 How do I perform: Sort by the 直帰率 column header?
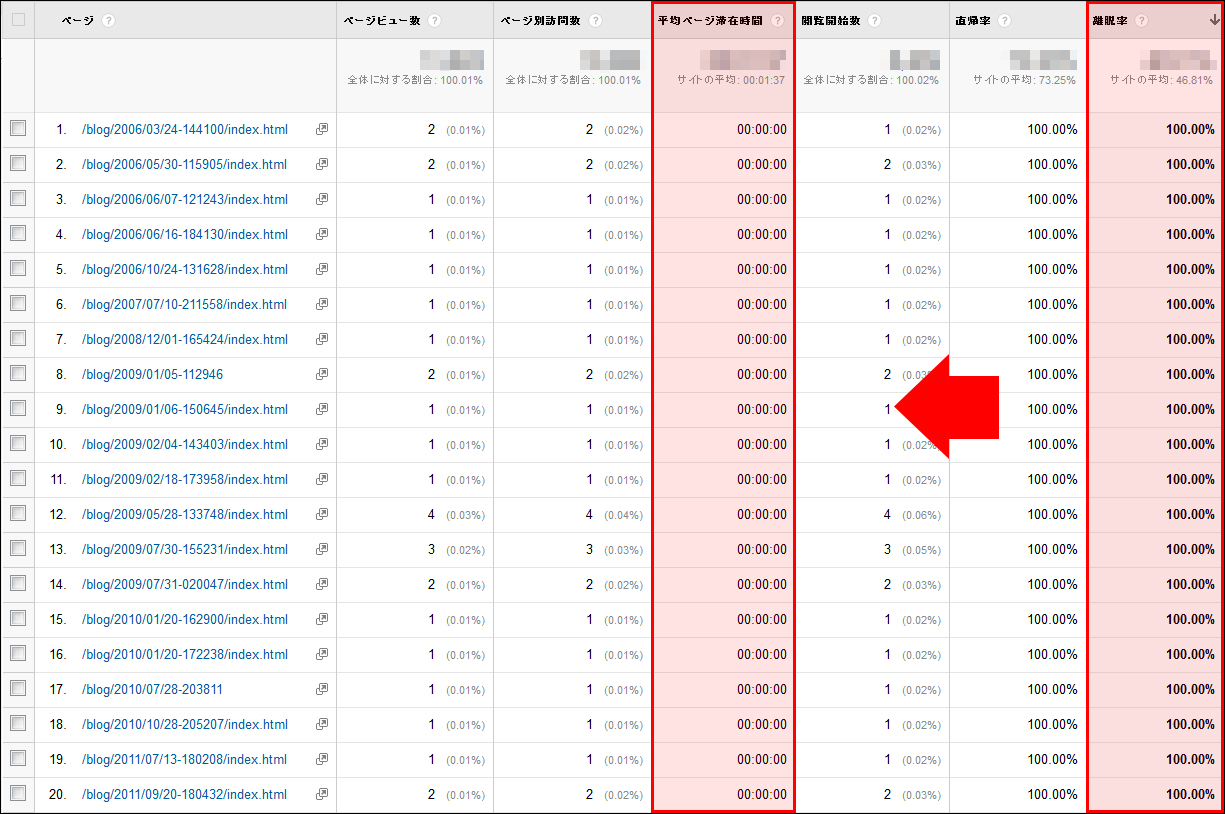point(975,21)
